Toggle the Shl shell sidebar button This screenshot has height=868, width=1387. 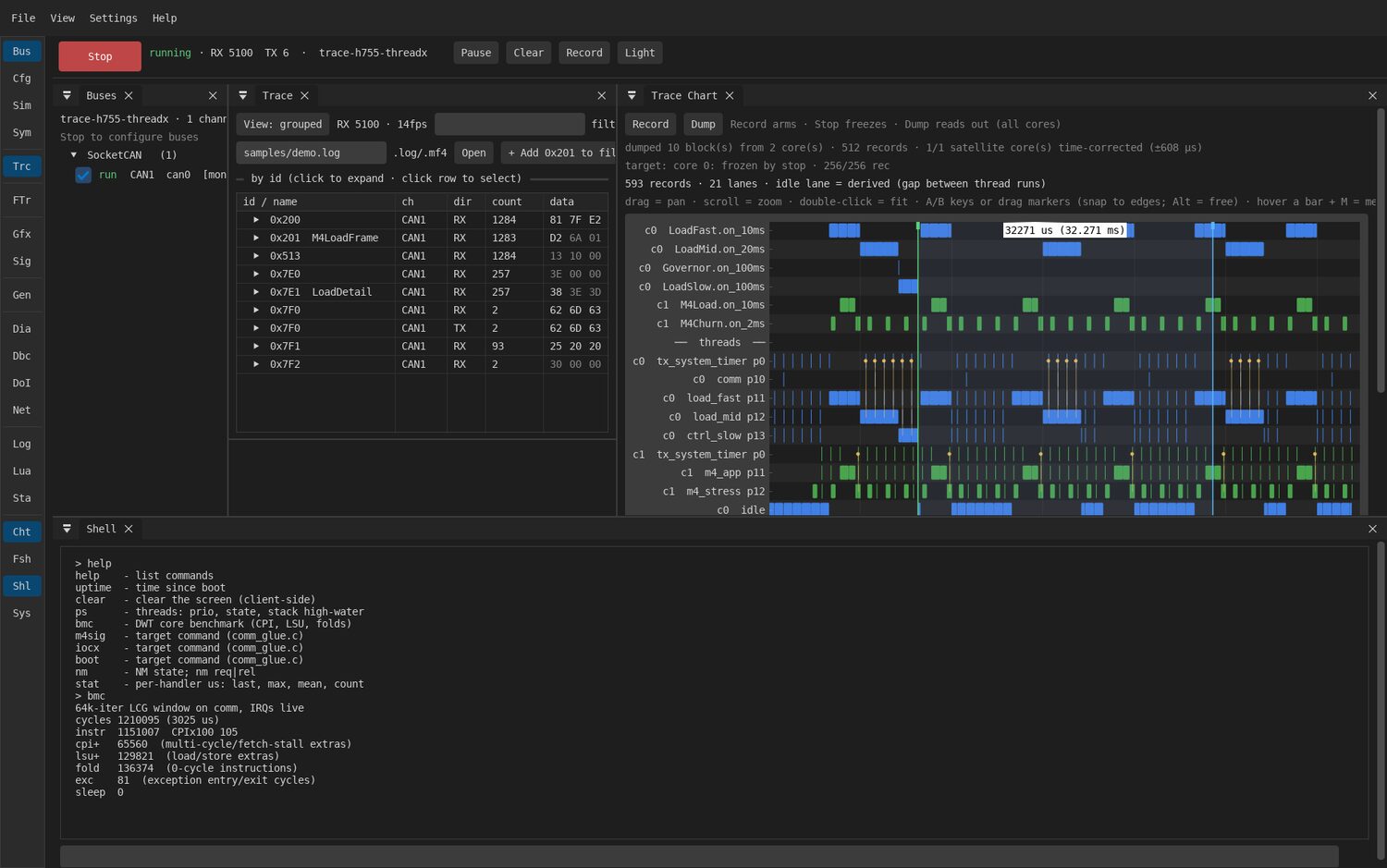[x=22, y=586]
